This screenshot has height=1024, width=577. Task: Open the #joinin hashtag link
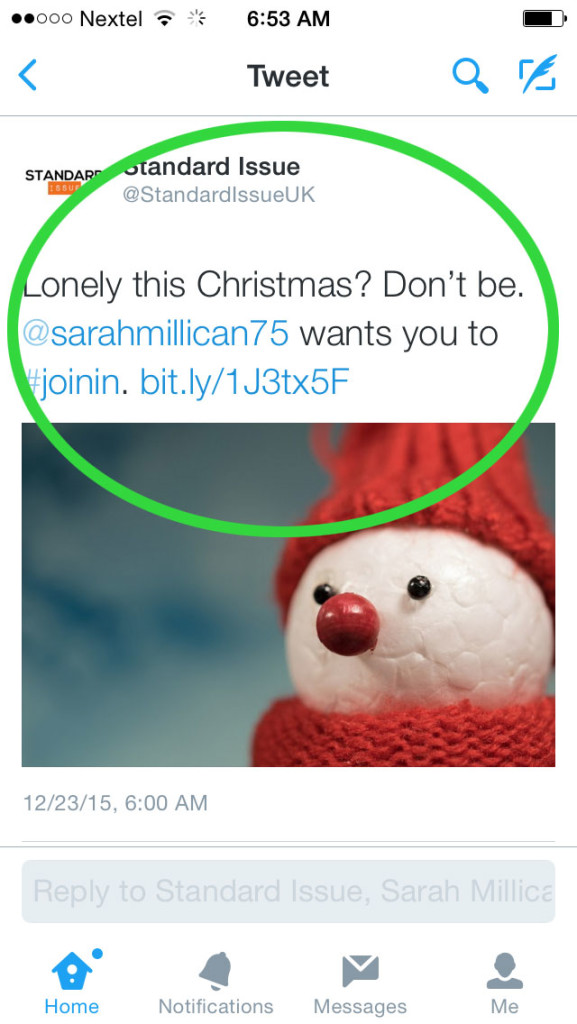pos(72,383)
